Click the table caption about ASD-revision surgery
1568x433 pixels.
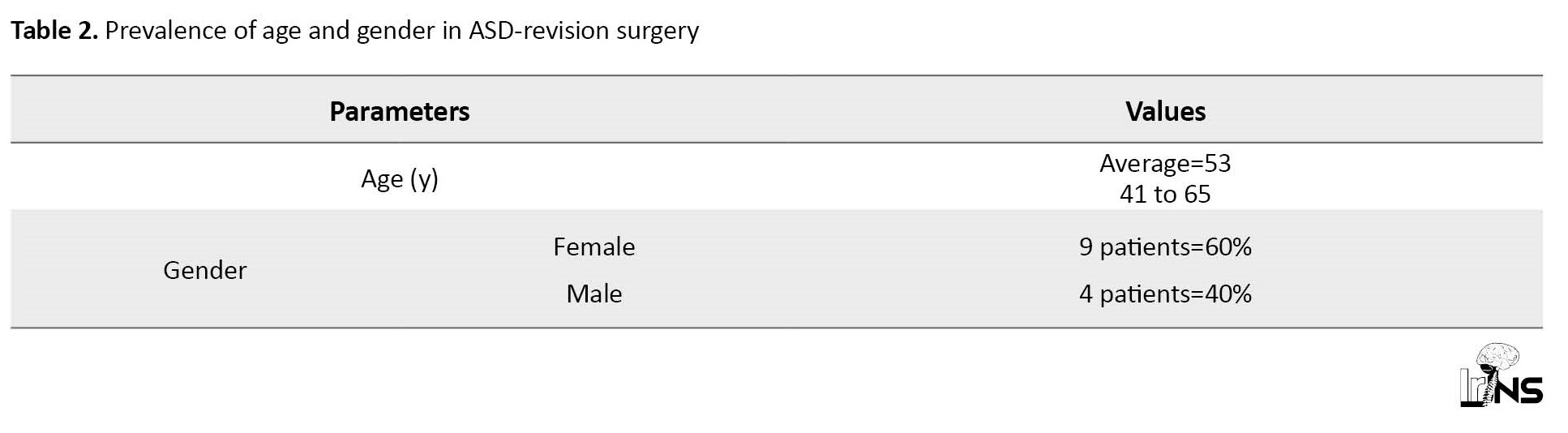354,31
